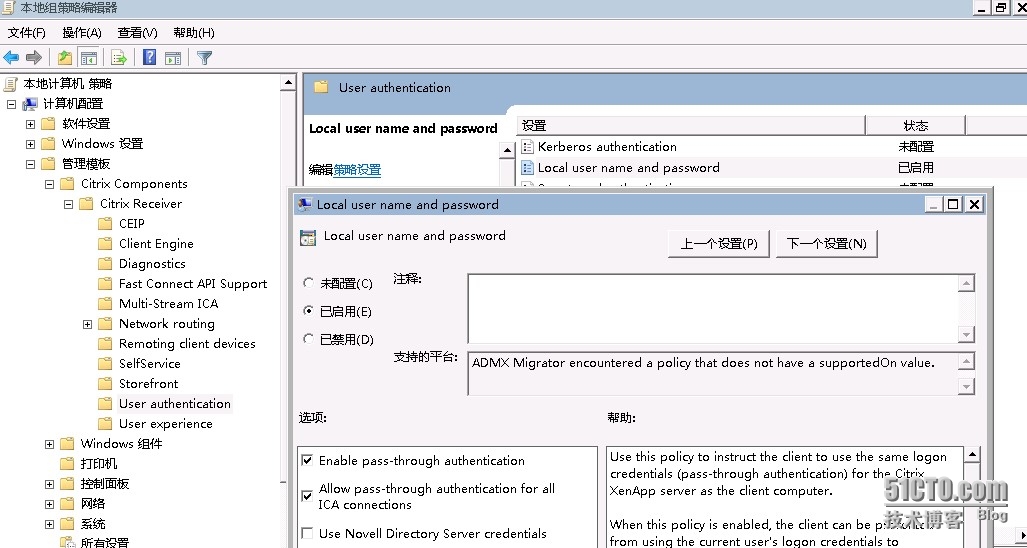Select Remoting client devices tree item

click(187, 344)
